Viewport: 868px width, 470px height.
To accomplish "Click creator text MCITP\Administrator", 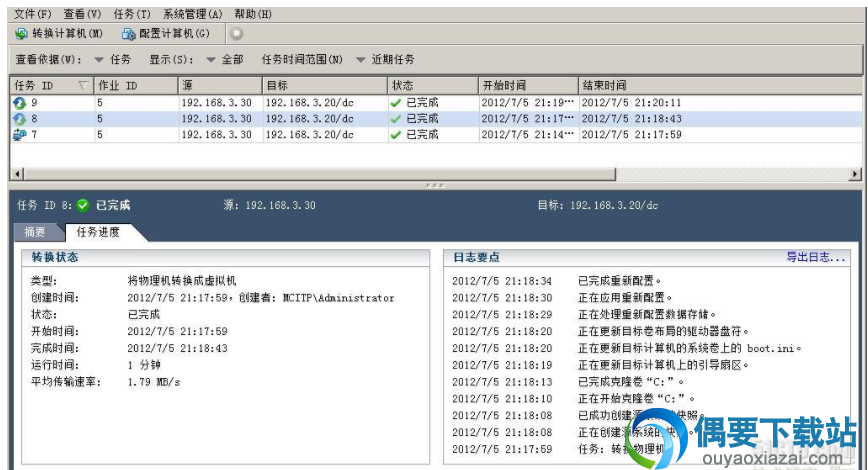I will [338, 298].
